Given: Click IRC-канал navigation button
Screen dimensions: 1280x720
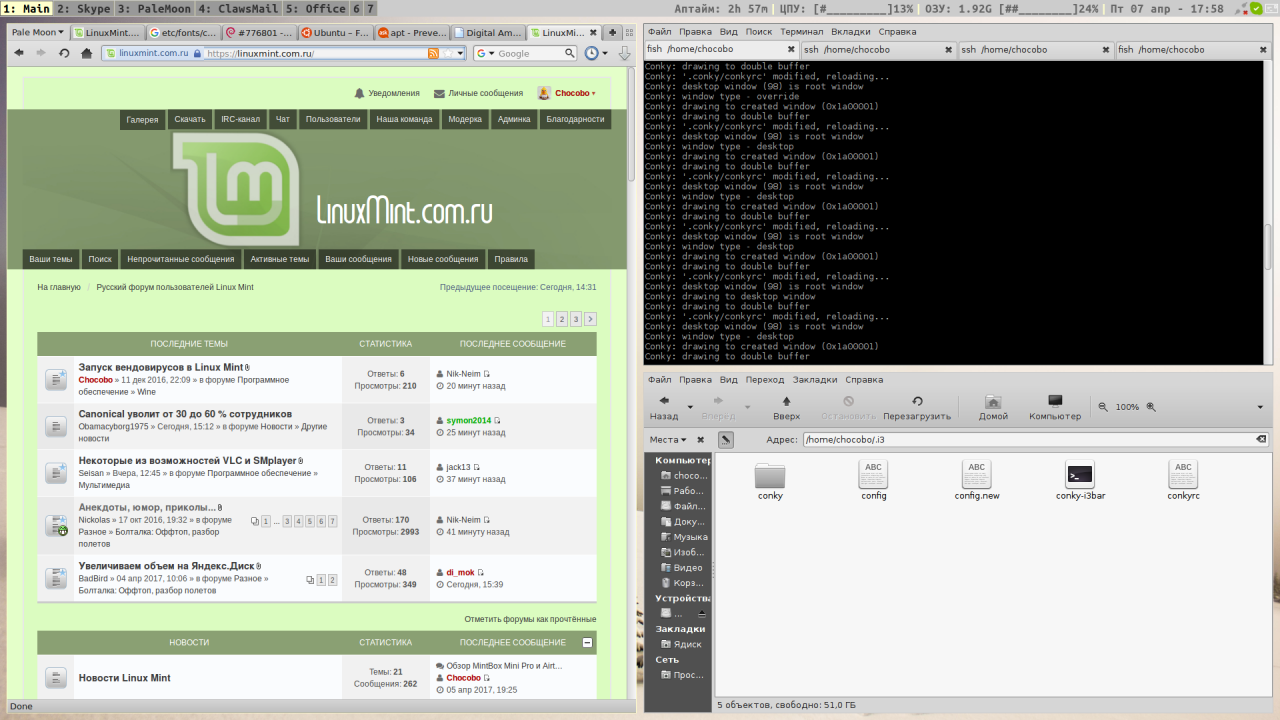Looking at the screenshot, I should [x=240, y=119].
